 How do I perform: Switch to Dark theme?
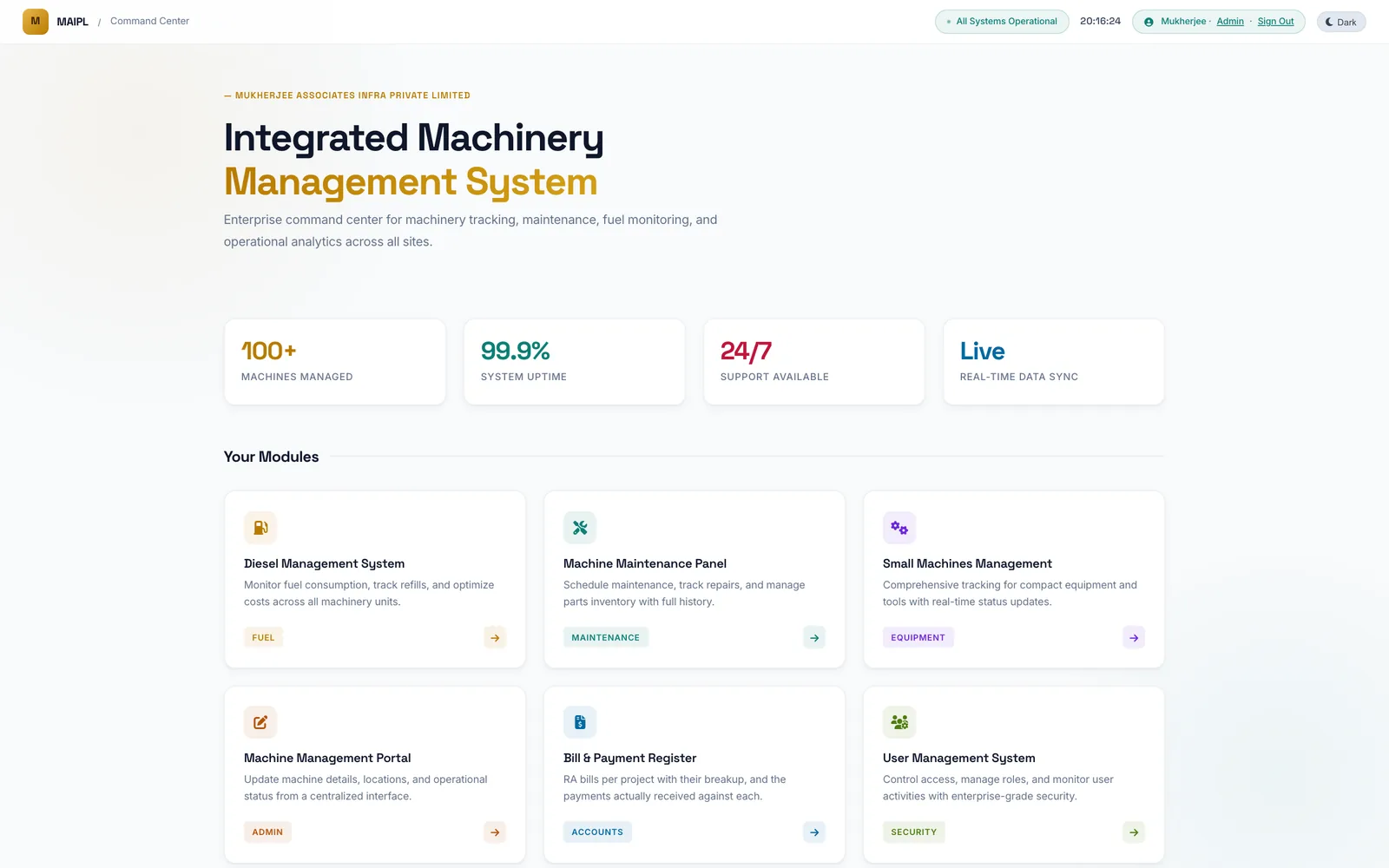[x=1341, y=22]
